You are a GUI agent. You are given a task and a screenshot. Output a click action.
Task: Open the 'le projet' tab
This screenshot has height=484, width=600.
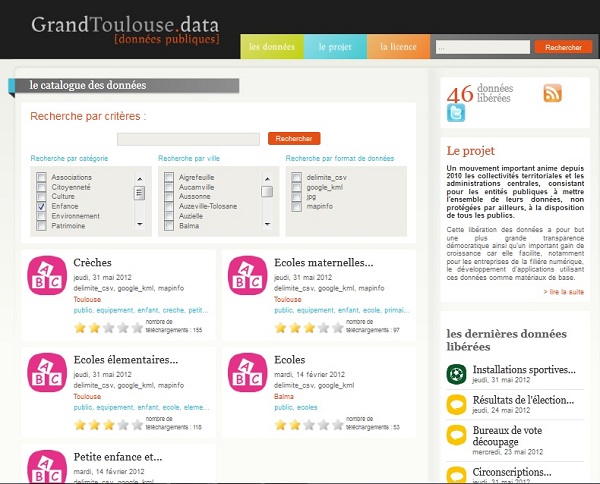tap(335, 47)
